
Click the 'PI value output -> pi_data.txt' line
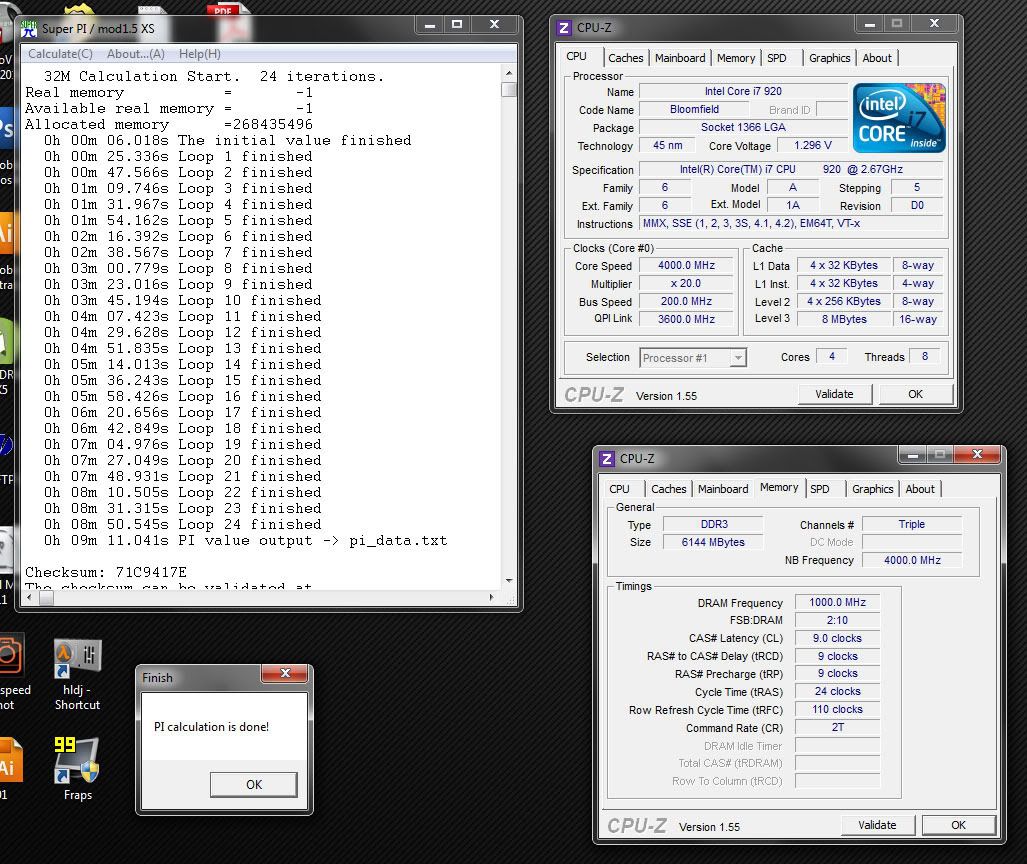pos(246,540)
